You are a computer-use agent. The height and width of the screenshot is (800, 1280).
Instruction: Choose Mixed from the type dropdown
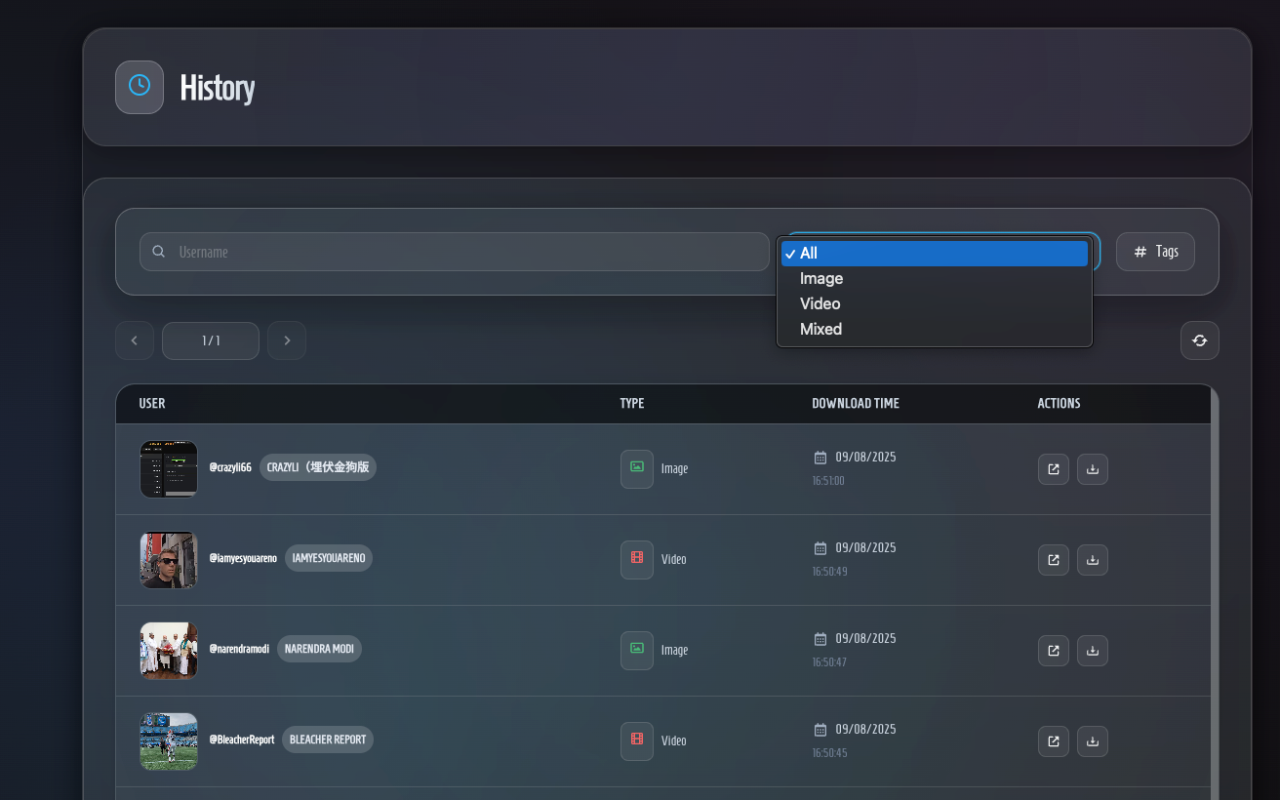934,329
